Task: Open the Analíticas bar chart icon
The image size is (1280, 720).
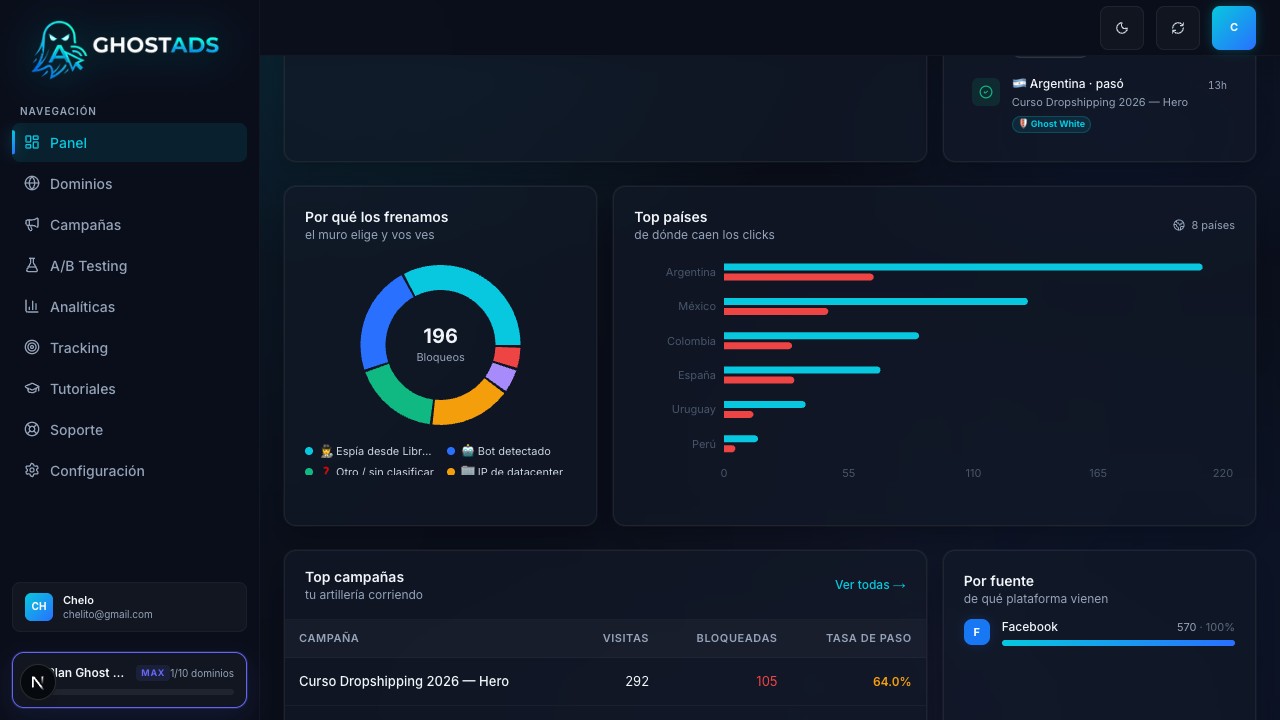Action: pos(32,306)
